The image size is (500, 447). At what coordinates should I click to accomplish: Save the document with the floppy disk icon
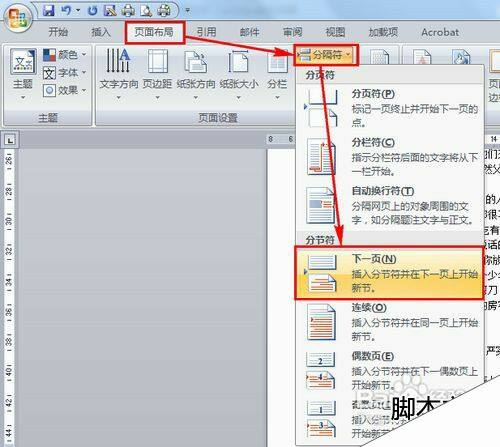49,11
